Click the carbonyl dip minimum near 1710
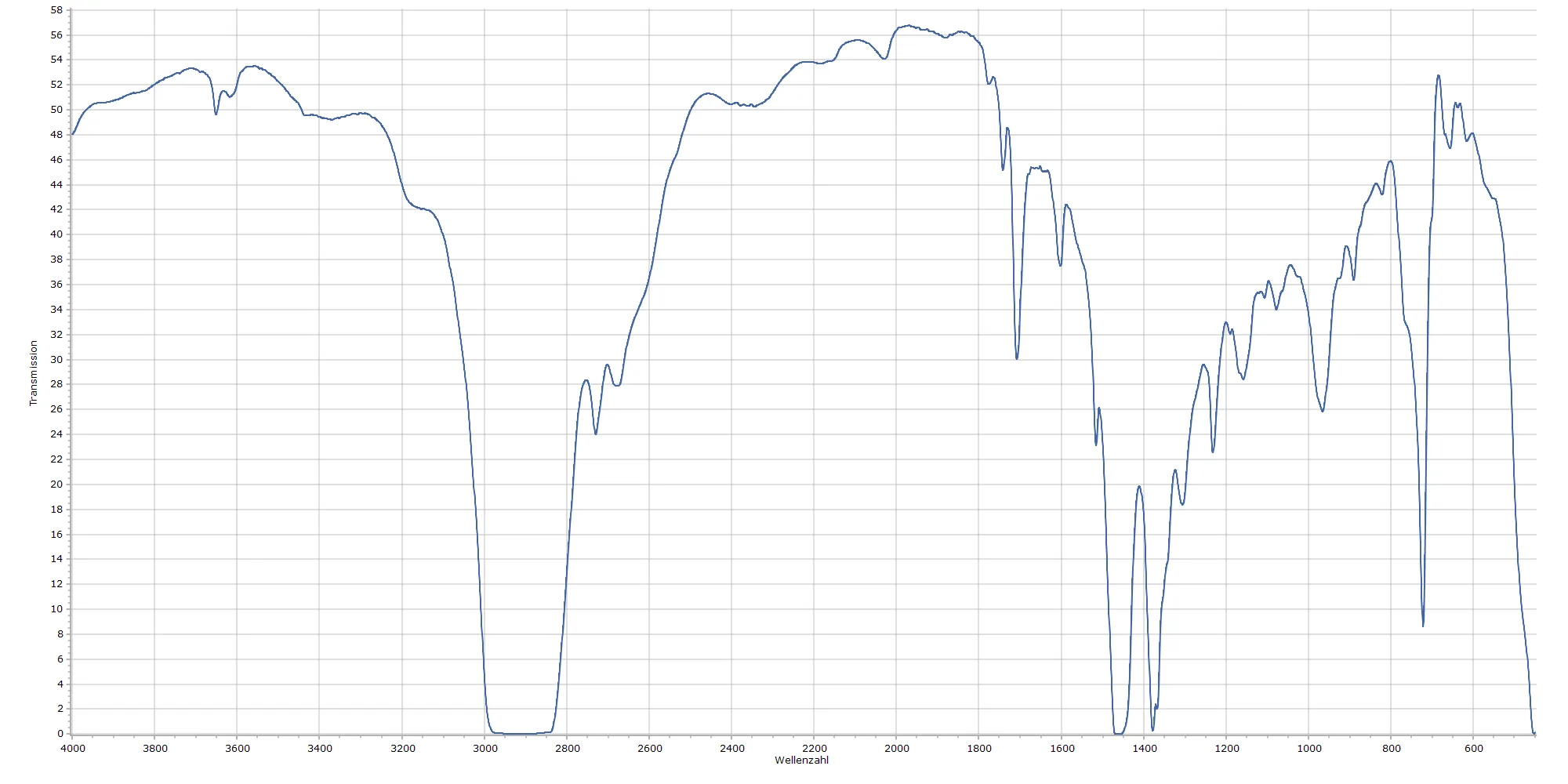 coord(1017,358)
